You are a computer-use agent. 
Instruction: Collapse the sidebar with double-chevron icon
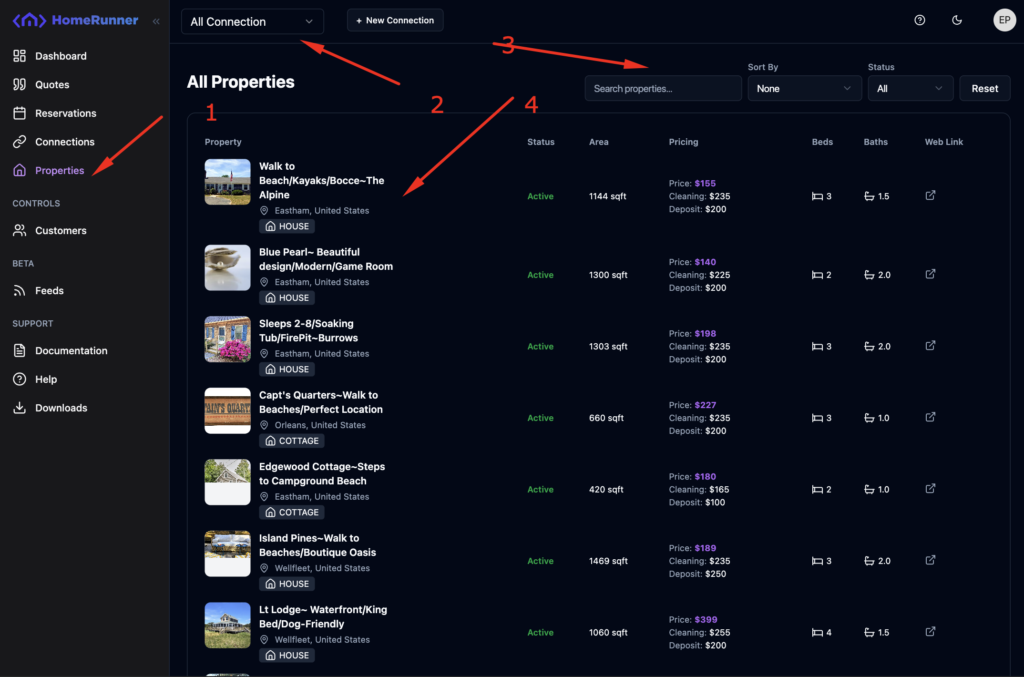[156, 21]
